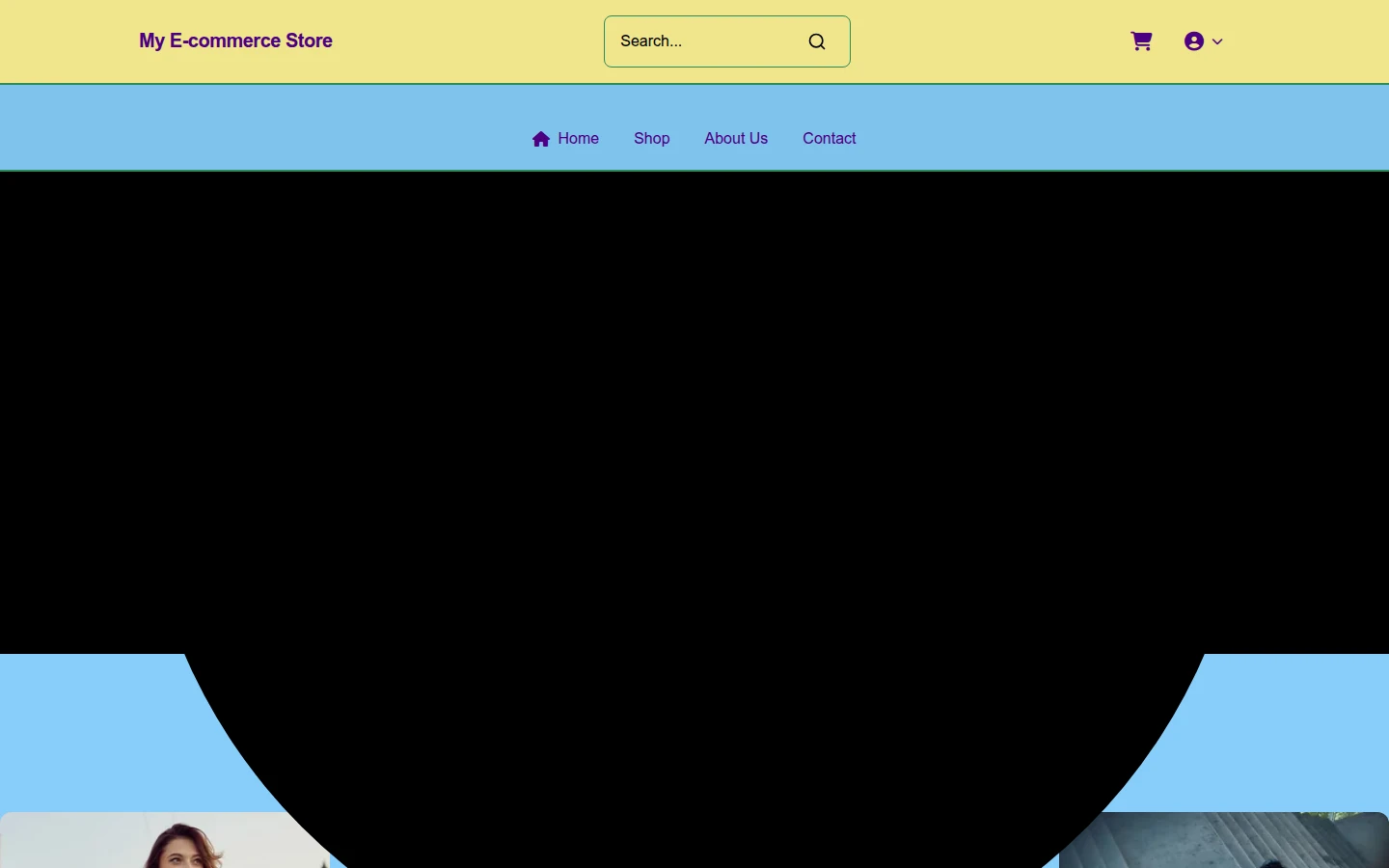Go to the Home nav link
Viewport: 1389px width, 868px height.
click(566, 139)
